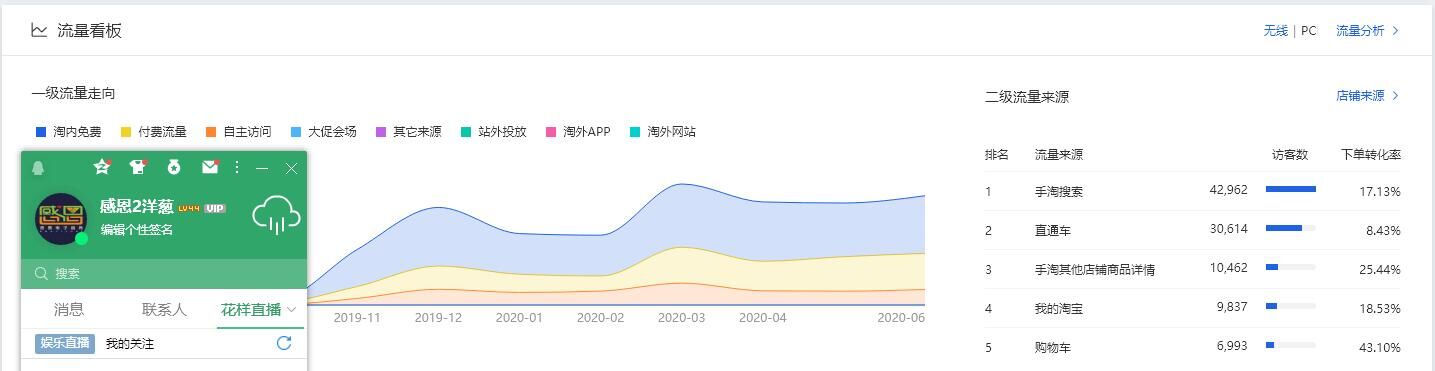Click the 2020-03 label on chart axis
Viewport: 1435px width, 371px height.
681,318
